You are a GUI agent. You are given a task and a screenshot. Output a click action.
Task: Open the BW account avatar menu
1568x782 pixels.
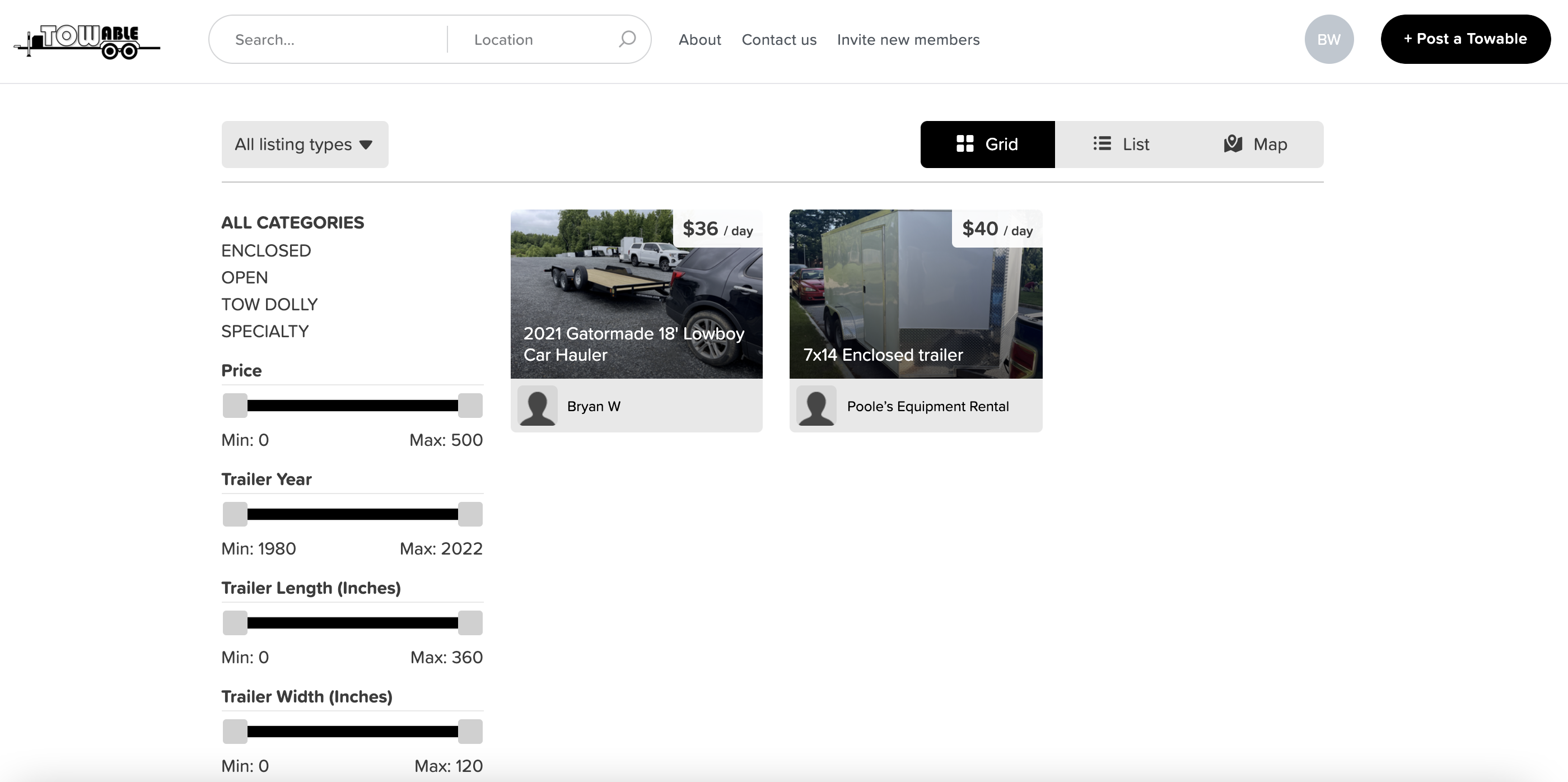coord(1329,39)
